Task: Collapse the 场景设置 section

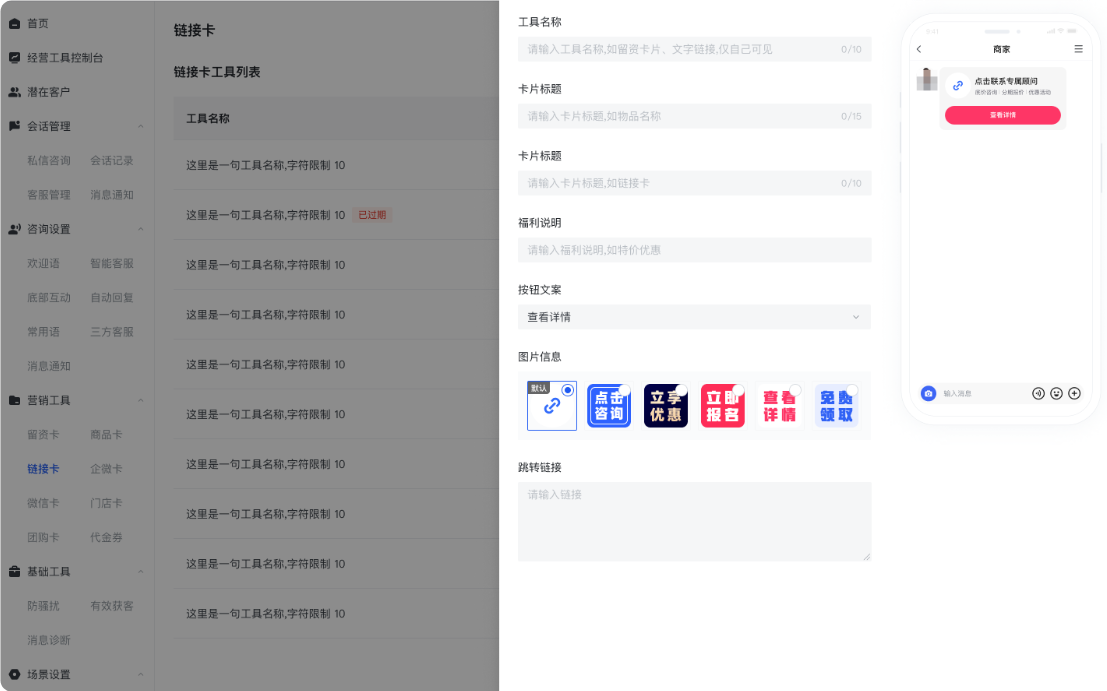Action: click(140, 674)
